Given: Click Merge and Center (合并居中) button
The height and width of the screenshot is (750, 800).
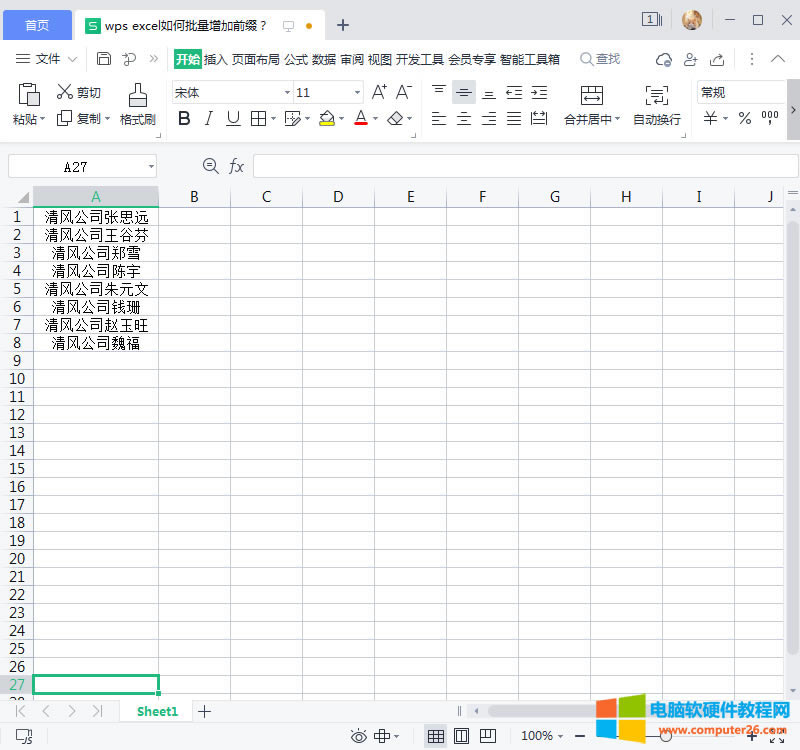Looking at the screenshot, I should tap(591, 97).
